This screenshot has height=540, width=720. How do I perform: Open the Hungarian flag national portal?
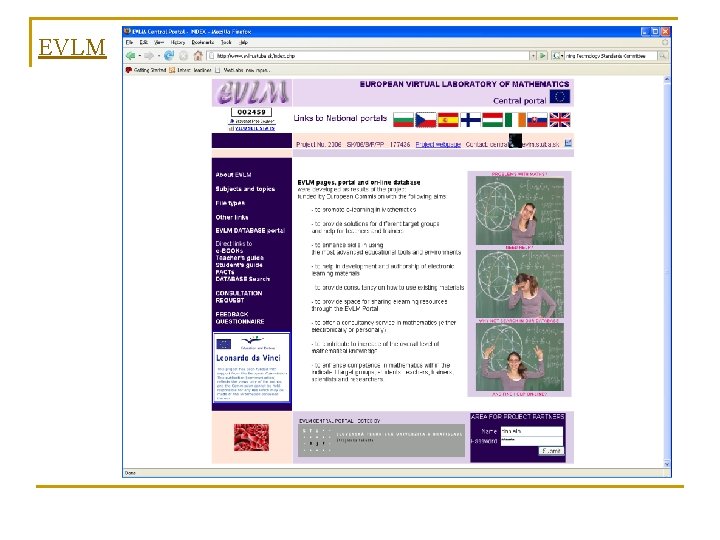tap(492, 119)
